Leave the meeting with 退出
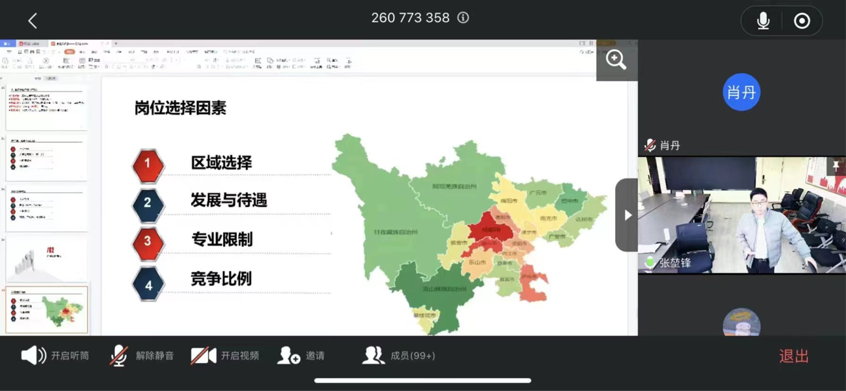 (x=794, y=356)
